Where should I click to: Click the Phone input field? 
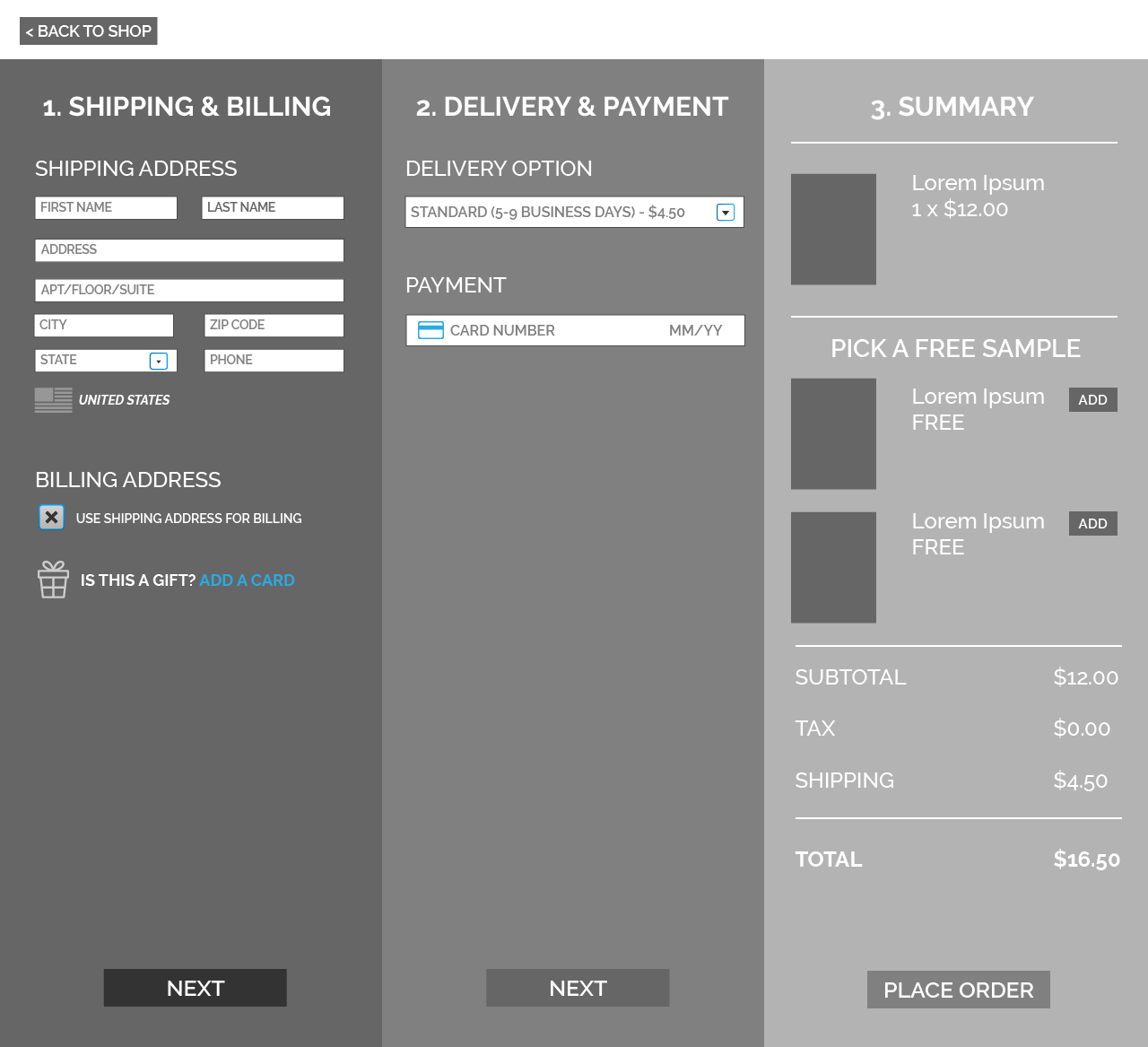click(274, 361)
